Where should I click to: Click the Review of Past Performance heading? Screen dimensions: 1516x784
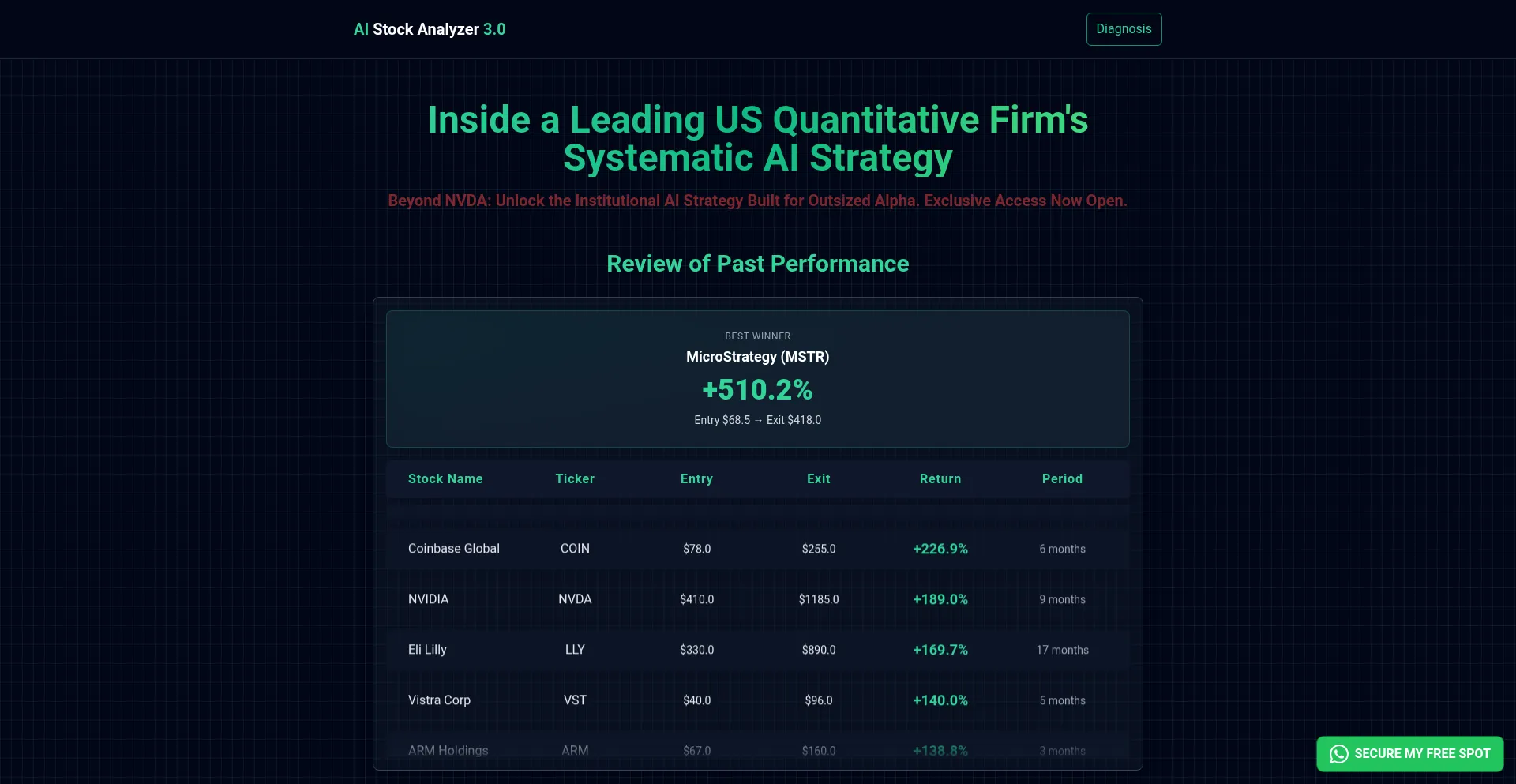[758, 264]
